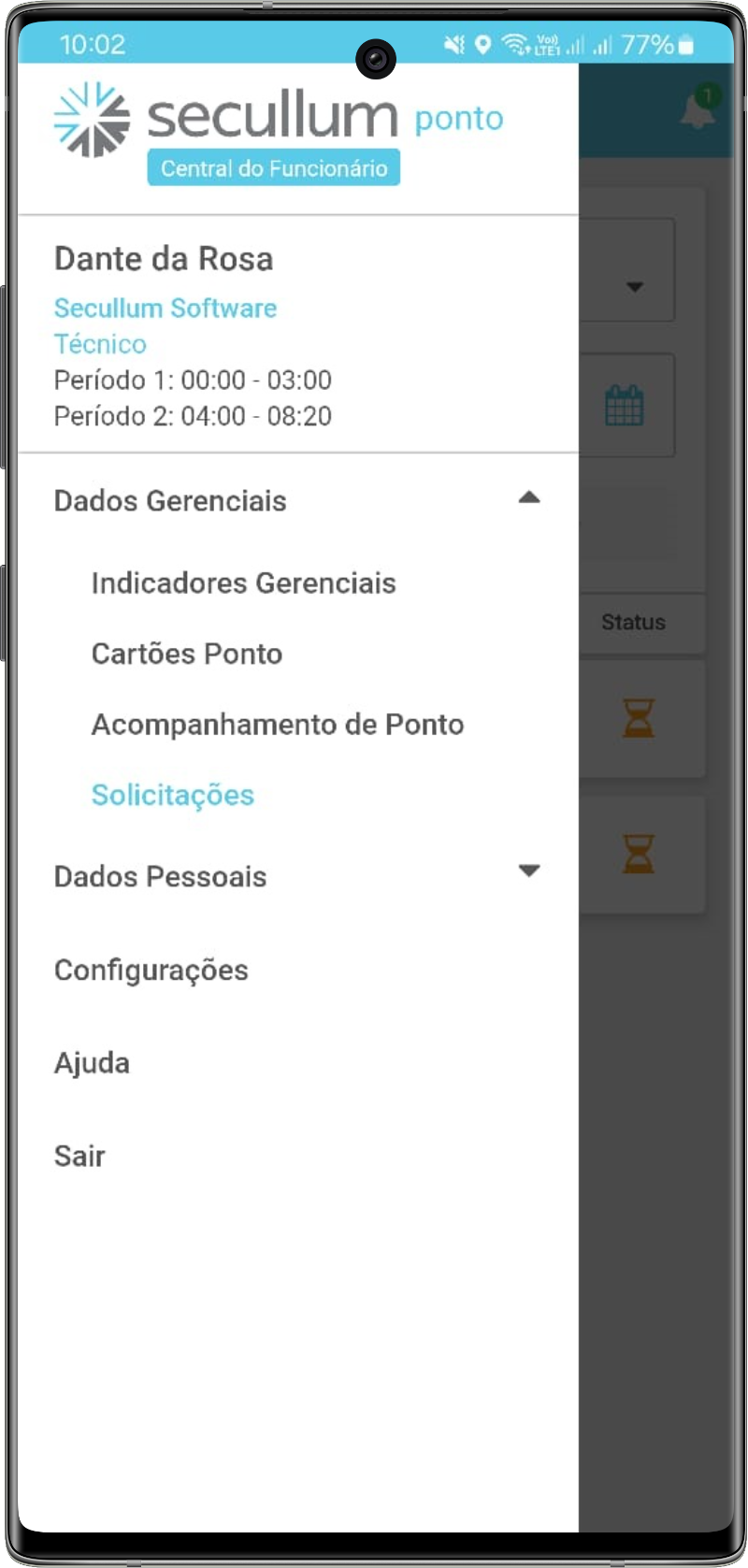Open the Ajuda help entry
This screenshot has height=1568, width=748.
click(x=92, y=1063)
